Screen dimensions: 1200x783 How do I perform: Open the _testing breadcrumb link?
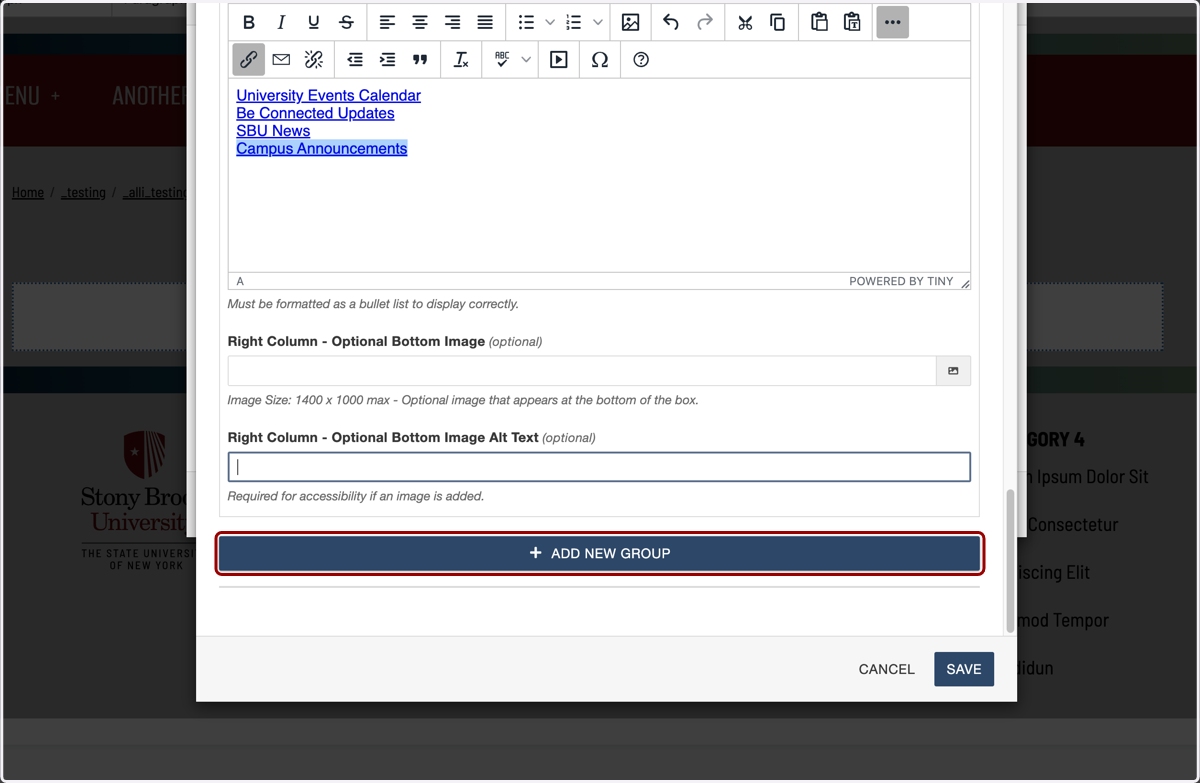83,192
